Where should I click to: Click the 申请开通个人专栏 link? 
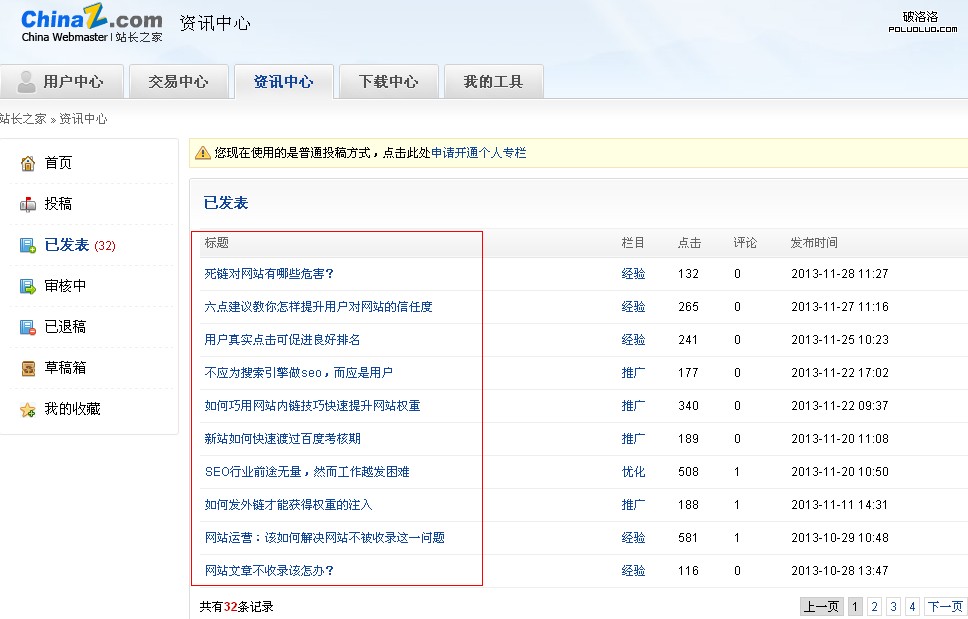[x=478, y=153]
